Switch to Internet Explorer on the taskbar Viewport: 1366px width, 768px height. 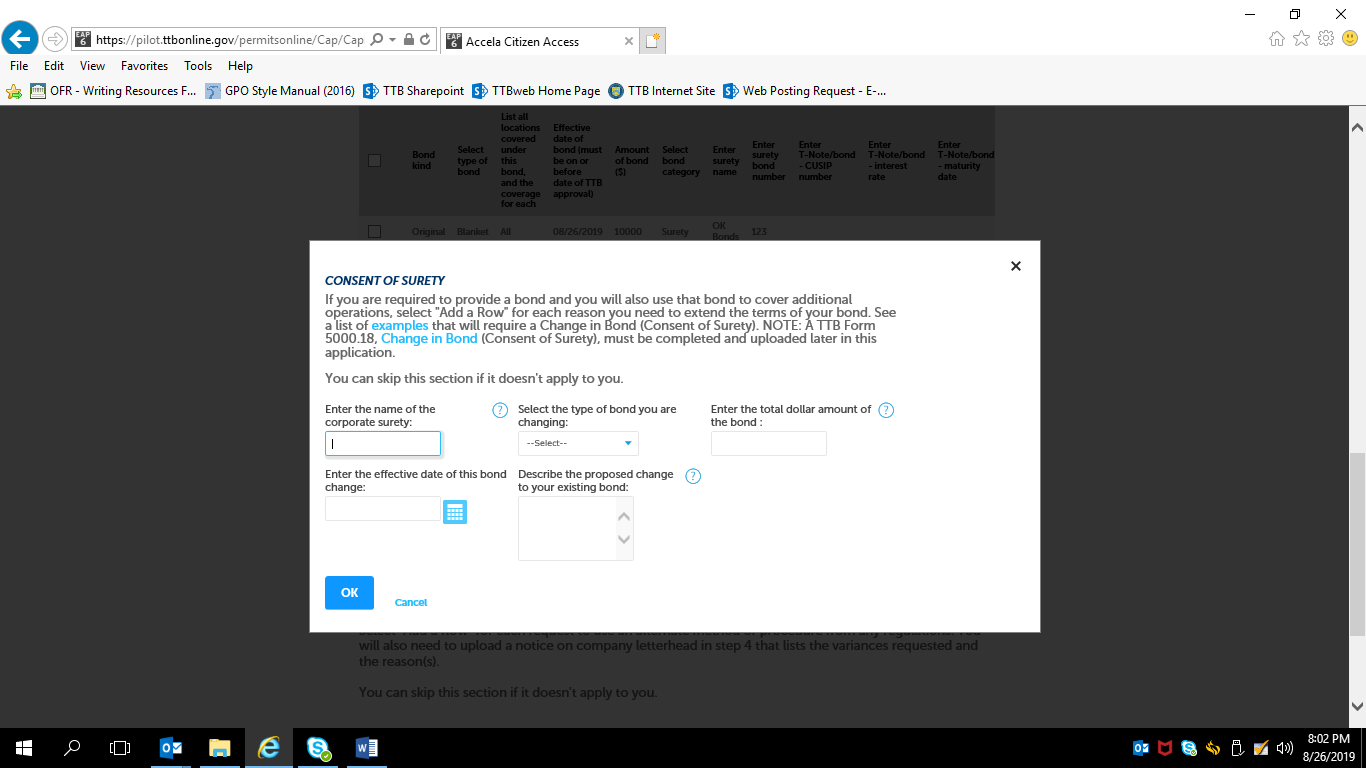[x=269, y=748]
